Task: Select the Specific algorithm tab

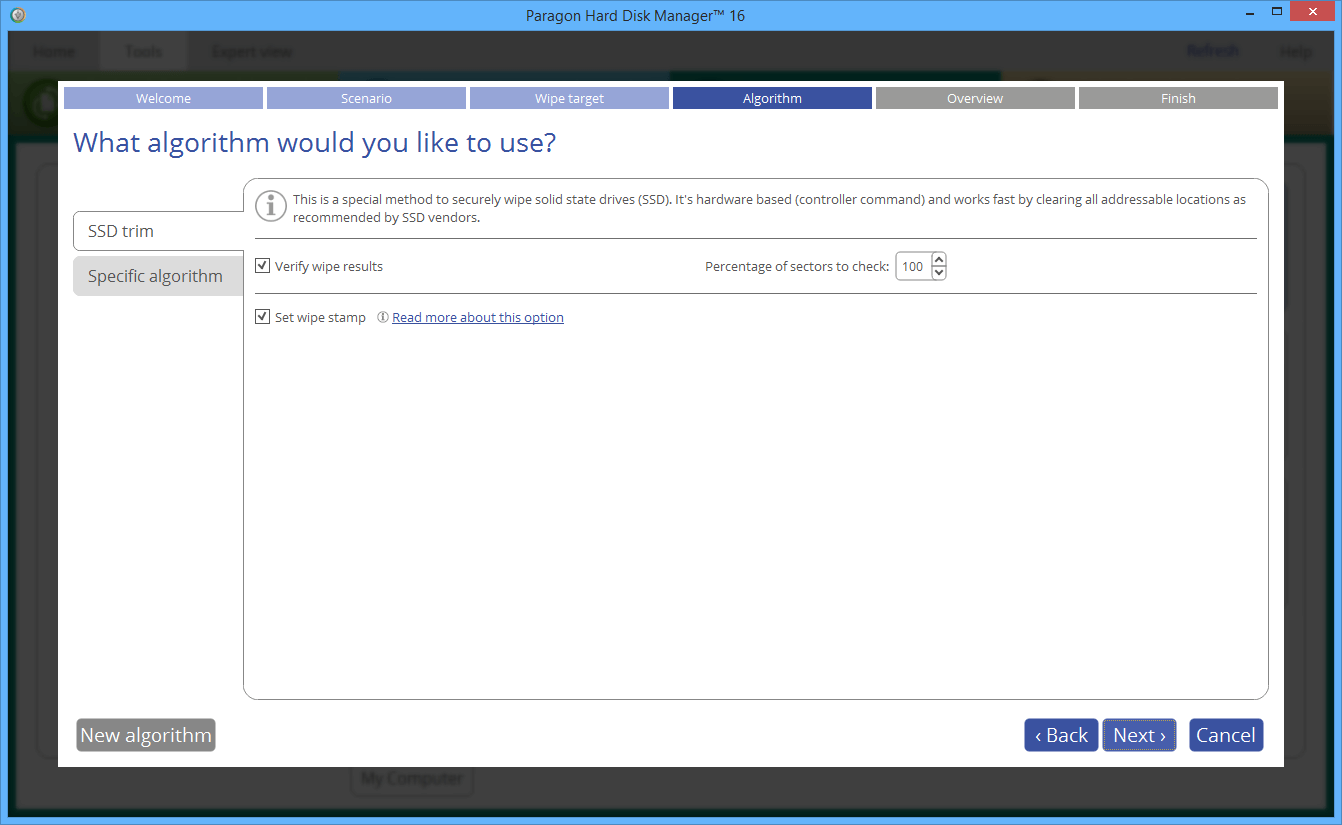Action: pos(158,276)
